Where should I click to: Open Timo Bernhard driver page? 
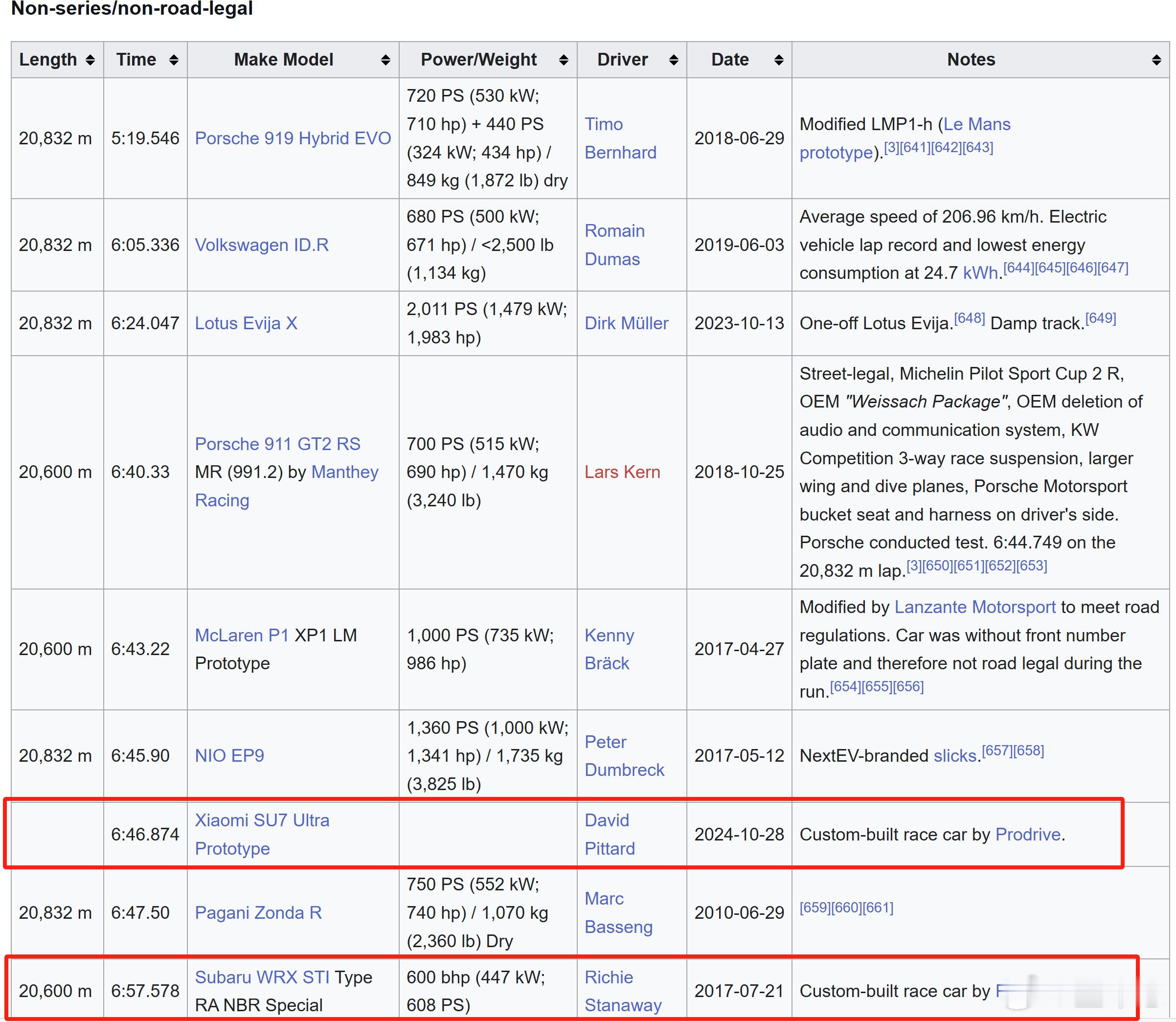point(620,138)
